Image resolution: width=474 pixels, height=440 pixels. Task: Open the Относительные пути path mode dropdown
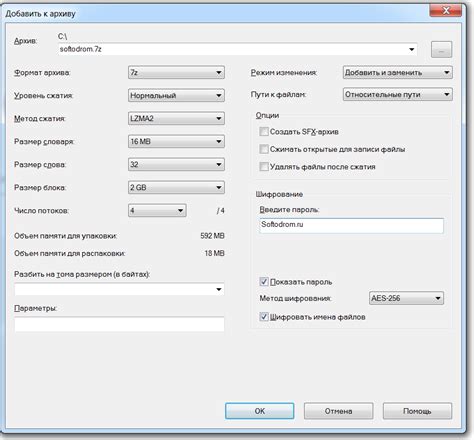click(398, 94)
